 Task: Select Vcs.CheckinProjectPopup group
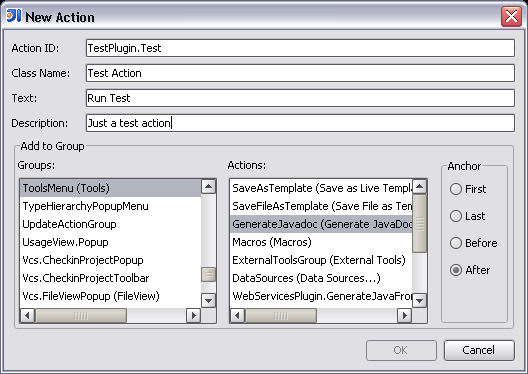110,260
